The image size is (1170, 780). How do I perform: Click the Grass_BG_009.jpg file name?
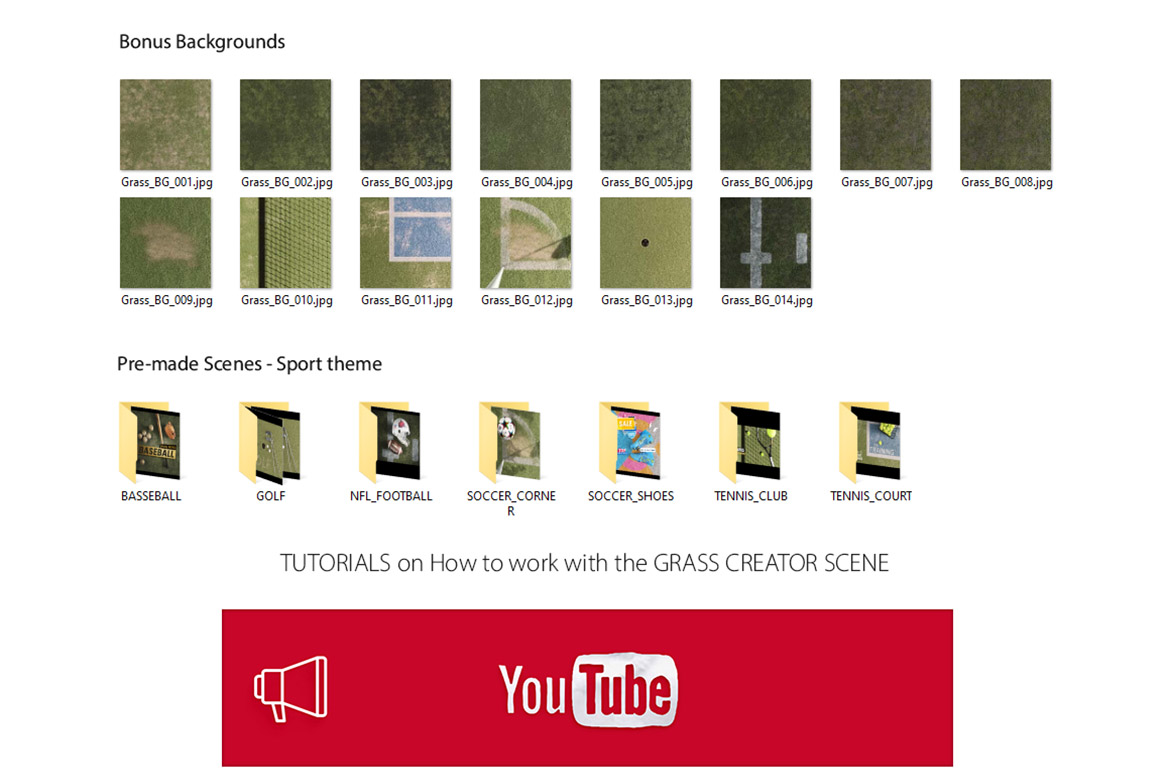coord(166,300)
